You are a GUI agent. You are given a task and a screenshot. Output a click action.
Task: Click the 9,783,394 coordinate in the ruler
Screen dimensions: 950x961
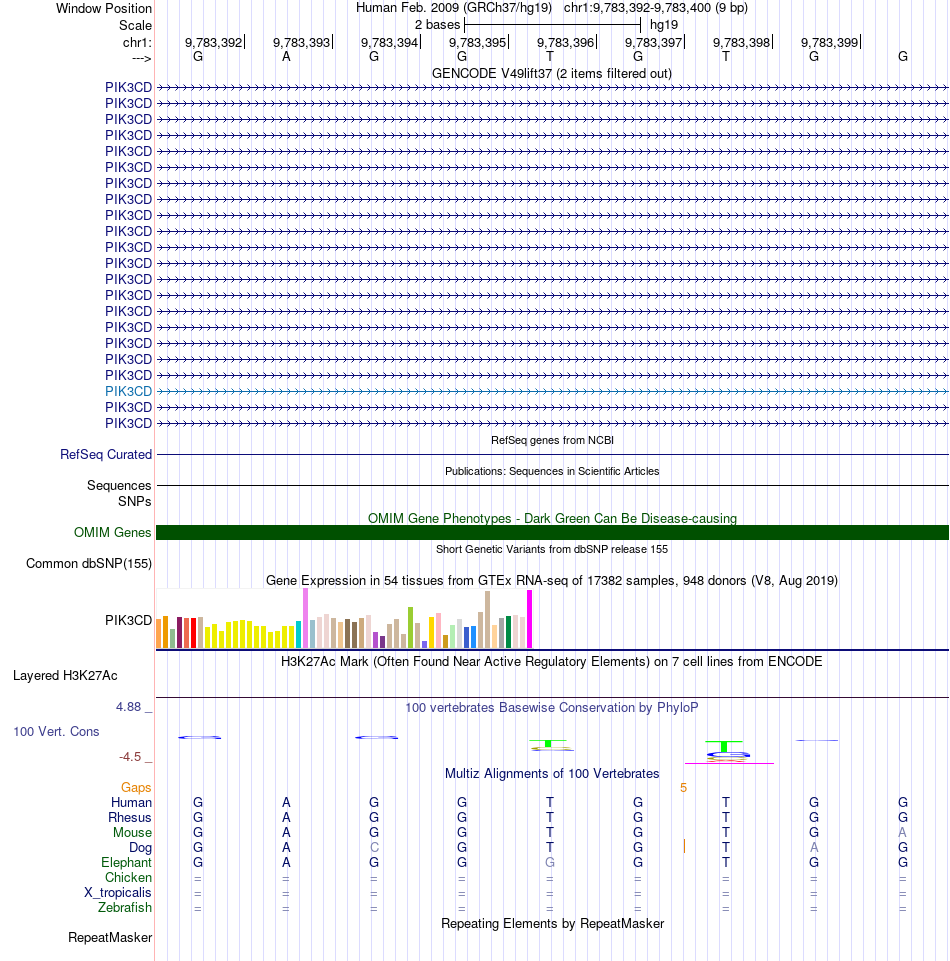point(389,42)
